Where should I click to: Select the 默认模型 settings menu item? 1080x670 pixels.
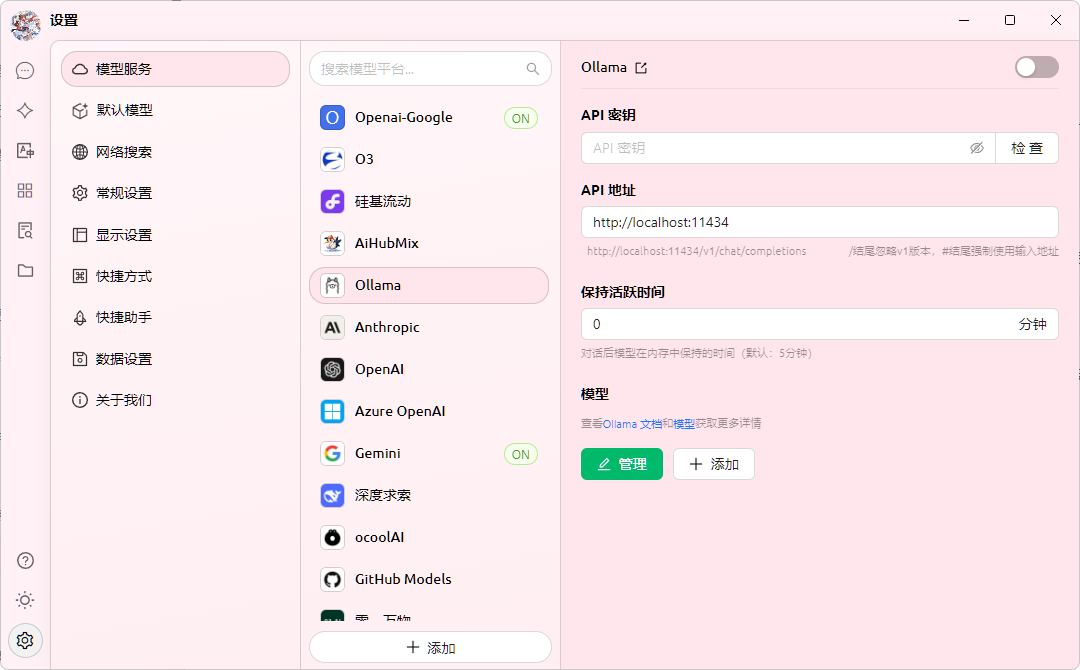[124, 111]
